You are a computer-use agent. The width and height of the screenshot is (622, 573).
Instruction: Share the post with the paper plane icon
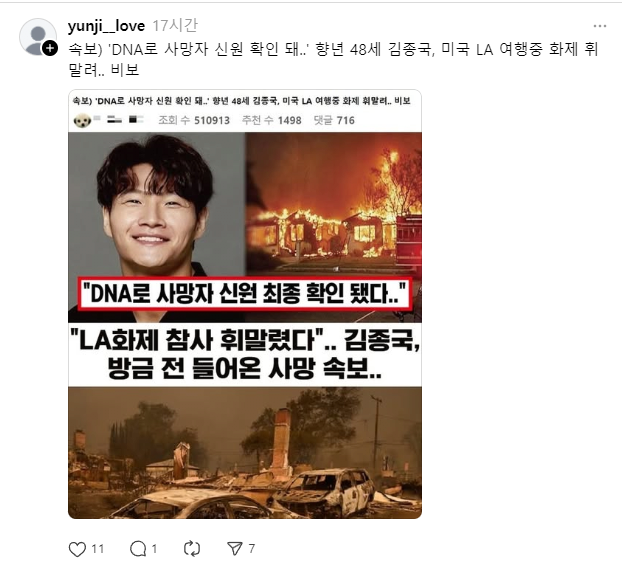(234, 548)
